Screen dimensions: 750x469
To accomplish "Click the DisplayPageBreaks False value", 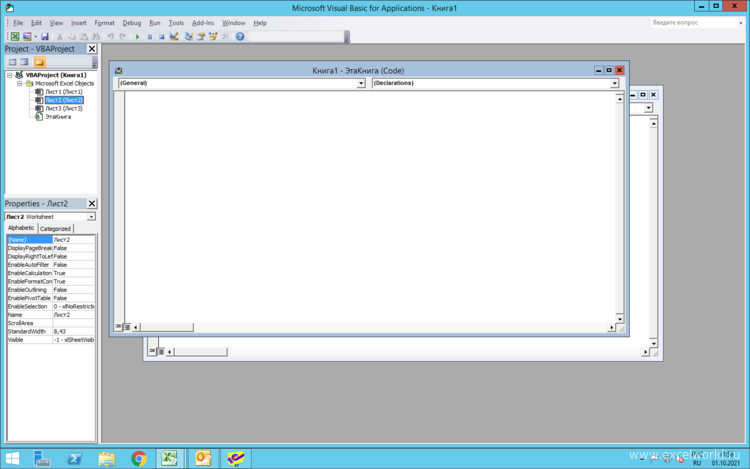I will (x=74, y=248).
